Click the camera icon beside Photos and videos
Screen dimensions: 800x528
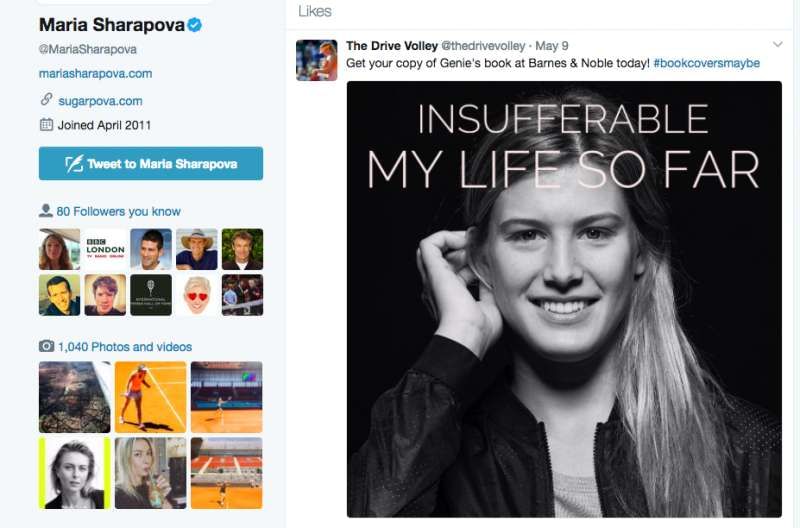tap(46, 347)
